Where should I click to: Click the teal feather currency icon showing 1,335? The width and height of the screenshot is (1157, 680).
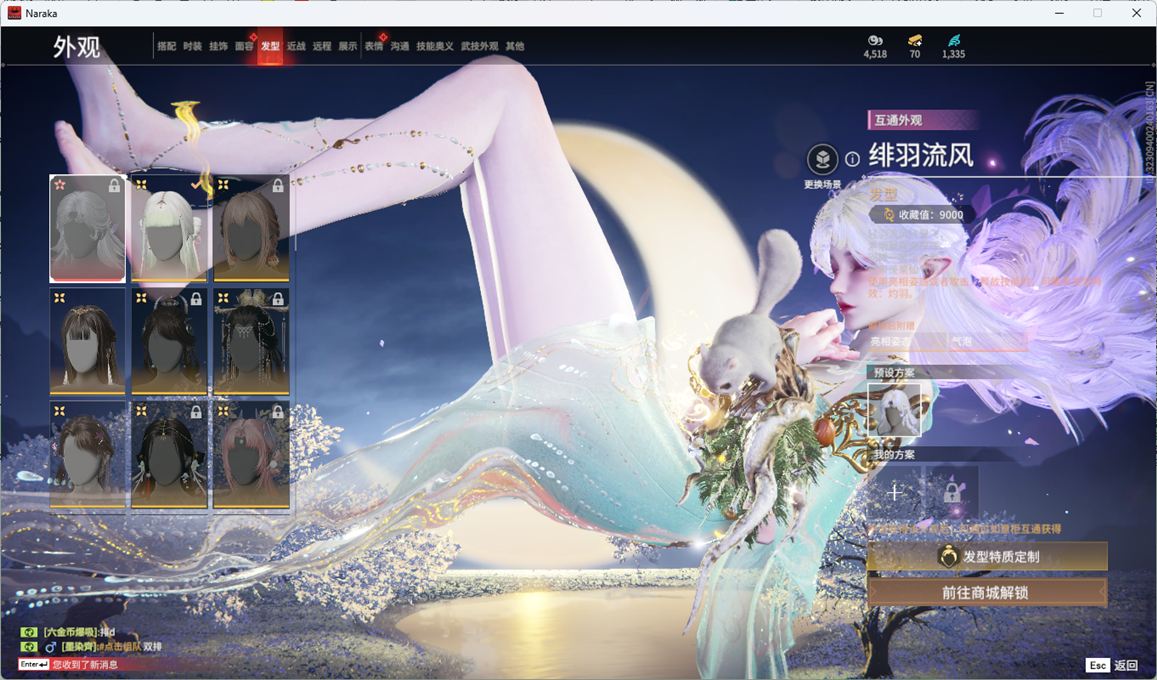coord(954,40)
